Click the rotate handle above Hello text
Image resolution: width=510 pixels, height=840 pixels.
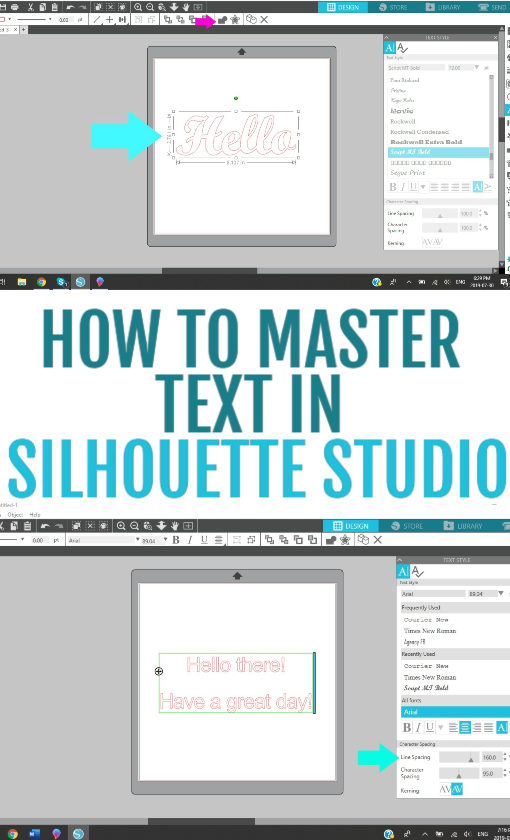[x=236, y=98]
